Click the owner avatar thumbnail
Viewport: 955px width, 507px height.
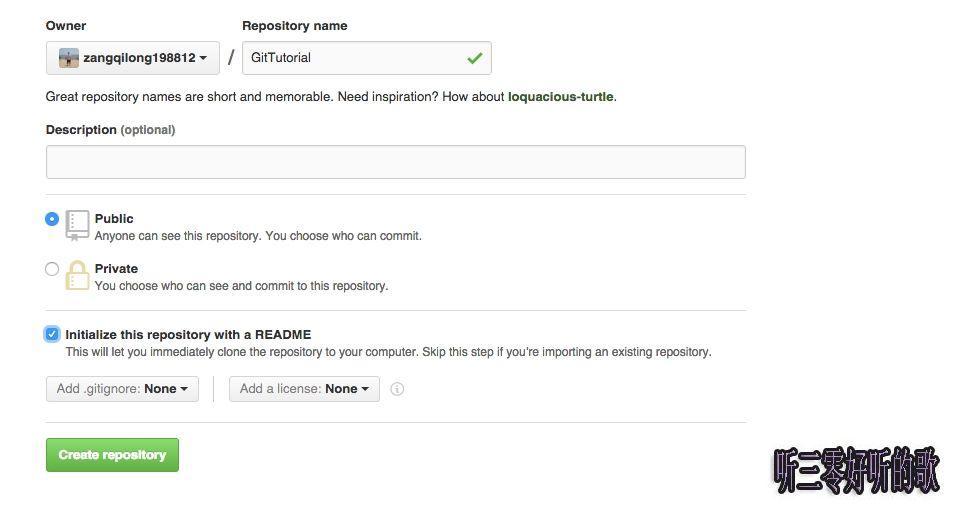click(x=68, y=58)
